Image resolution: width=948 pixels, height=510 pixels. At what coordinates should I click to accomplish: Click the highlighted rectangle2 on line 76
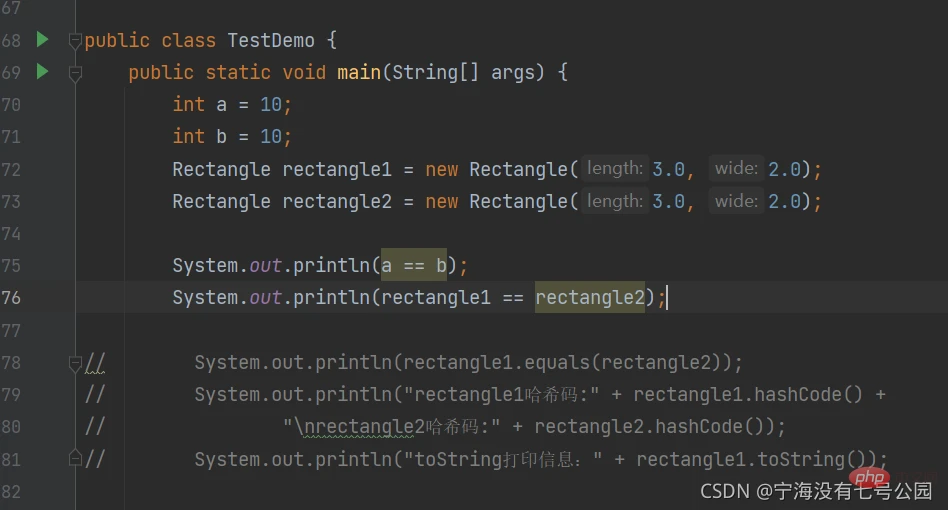coord(589,297)
